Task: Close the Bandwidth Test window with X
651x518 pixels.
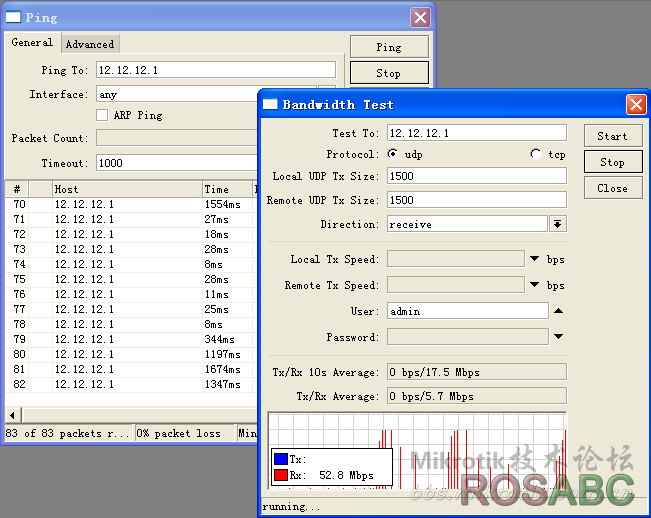Action: pos(636,105)
